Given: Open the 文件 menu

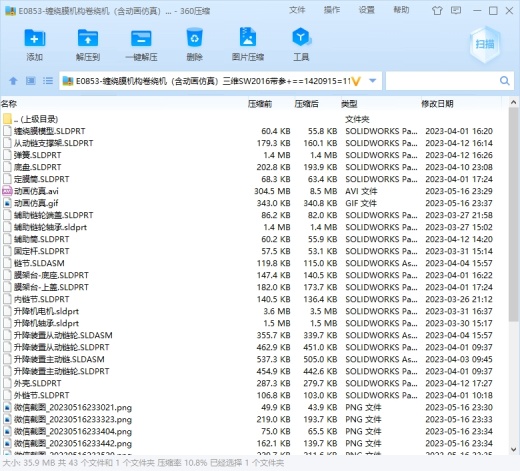Looking at the screenshot, I should coord(297,10).
